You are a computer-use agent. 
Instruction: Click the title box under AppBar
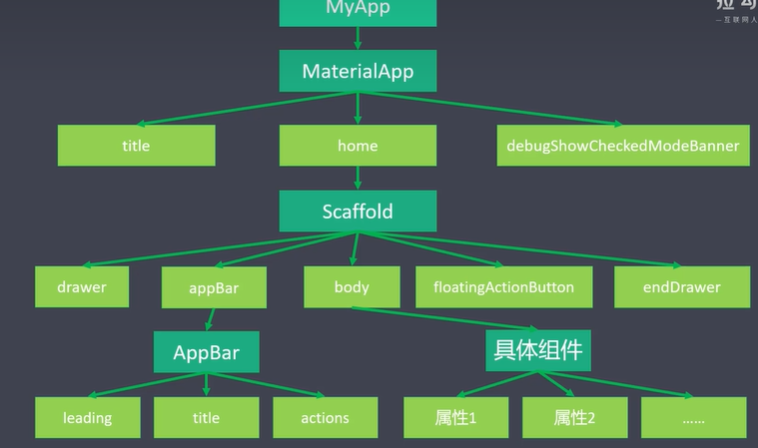205,418
